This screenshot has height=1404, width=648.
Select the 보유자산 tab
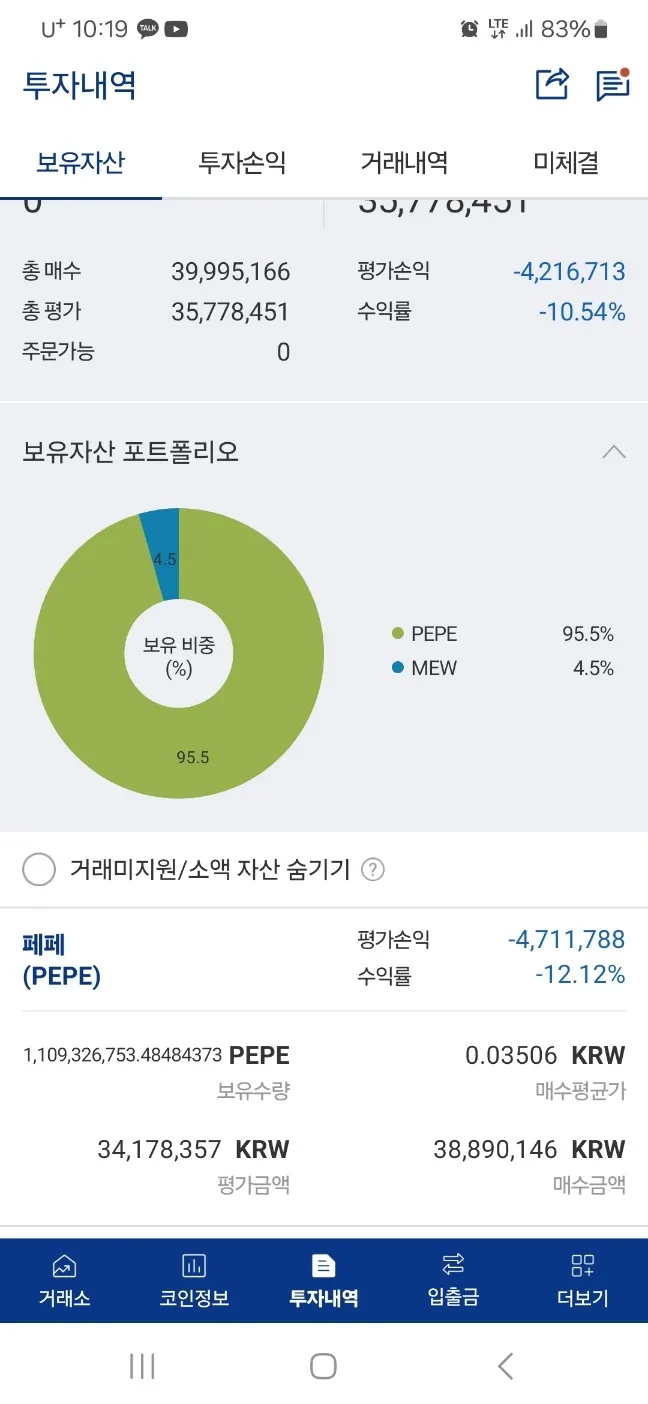[81, 163]
